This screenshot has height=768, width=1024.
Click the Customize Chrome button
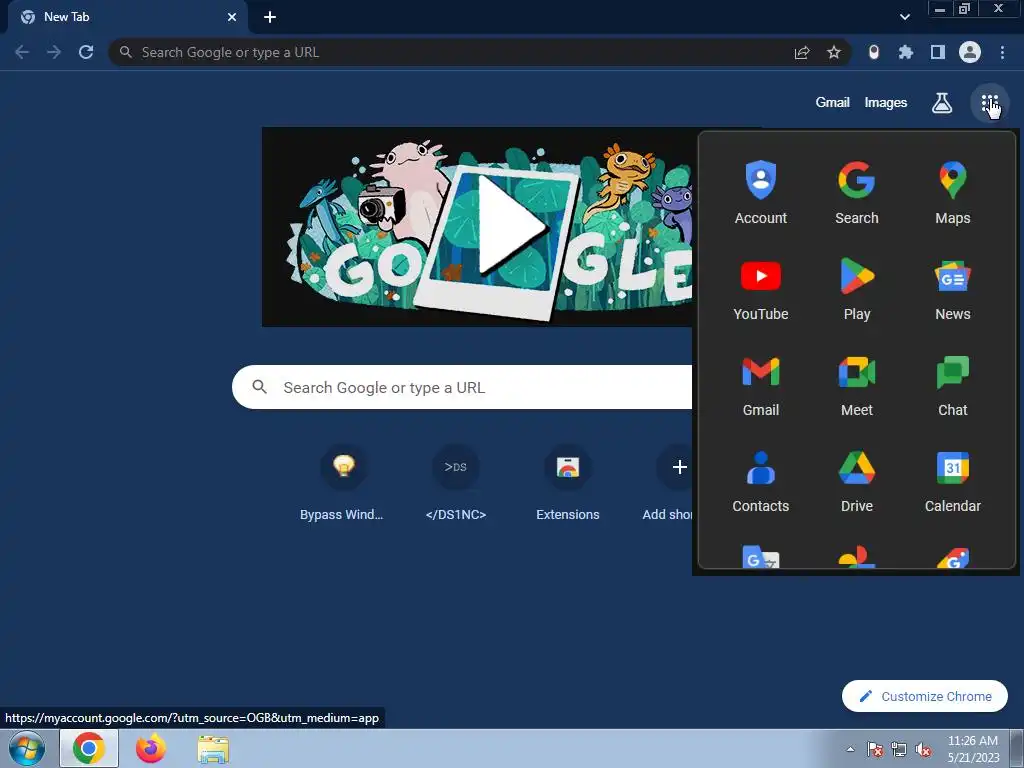[x=924, y=696]
